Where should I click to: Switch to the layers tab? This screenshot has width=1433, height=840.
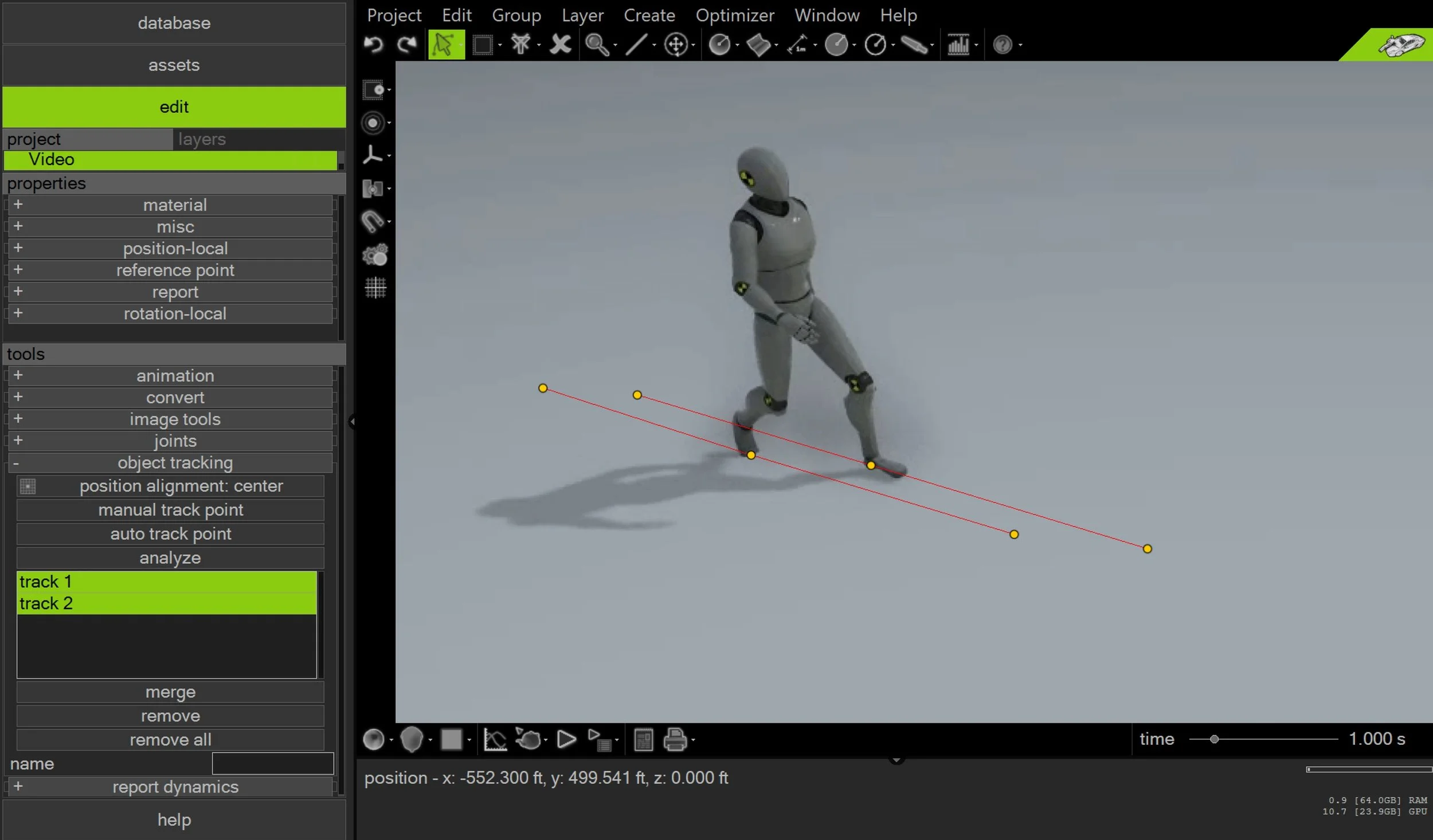coord(202,139)
